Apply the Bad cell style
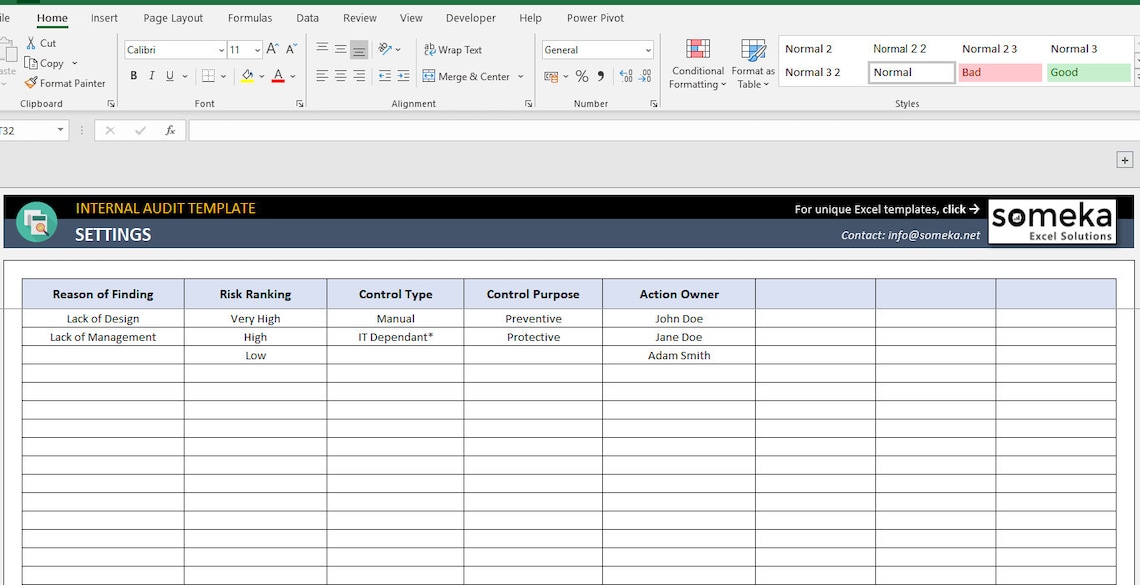This screenshot has height=585, width=1140. pos(999,72)
